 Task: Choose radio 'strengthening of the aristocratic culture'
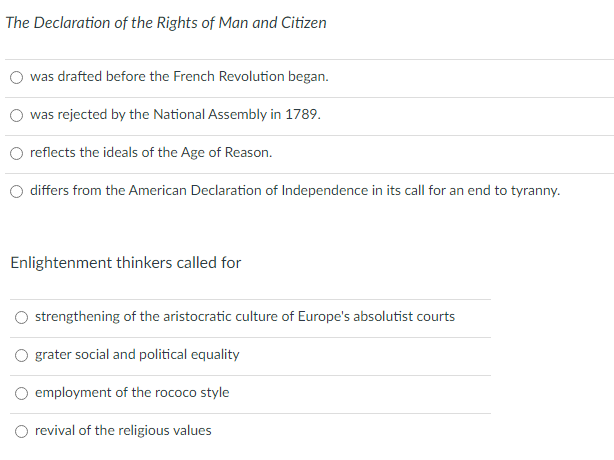(x=22, y=317)
